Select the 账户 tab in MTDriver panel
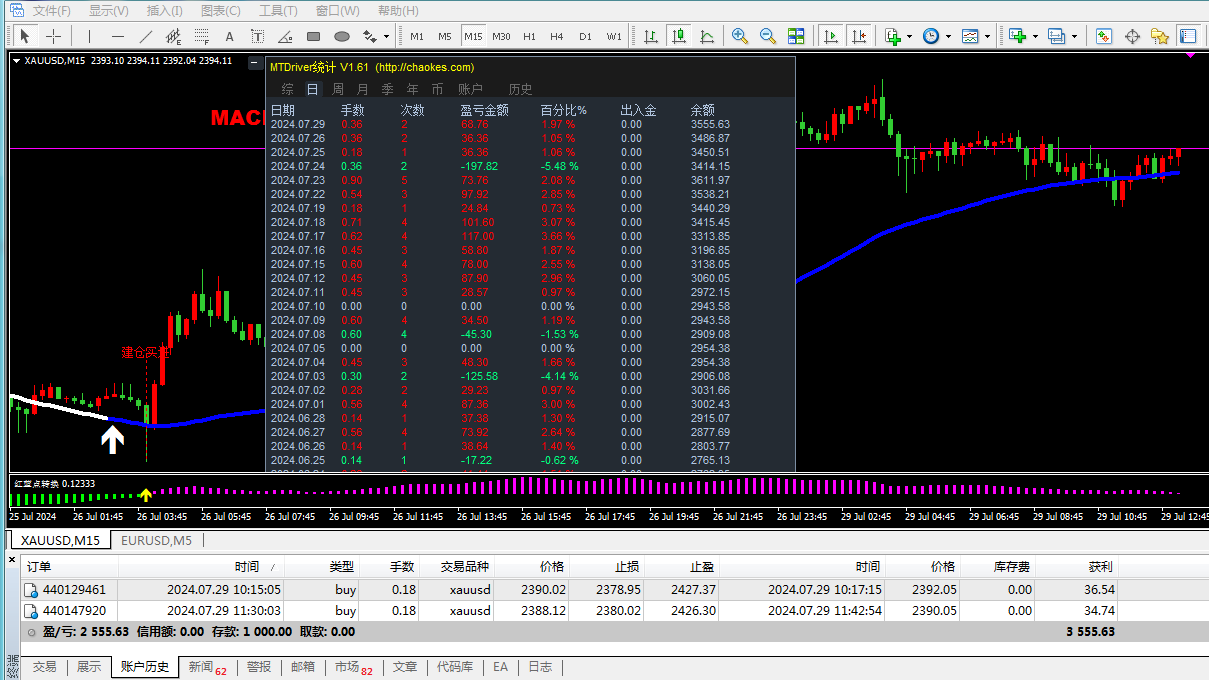This screenshot has height=680, width=1209. tap(471, 89)
